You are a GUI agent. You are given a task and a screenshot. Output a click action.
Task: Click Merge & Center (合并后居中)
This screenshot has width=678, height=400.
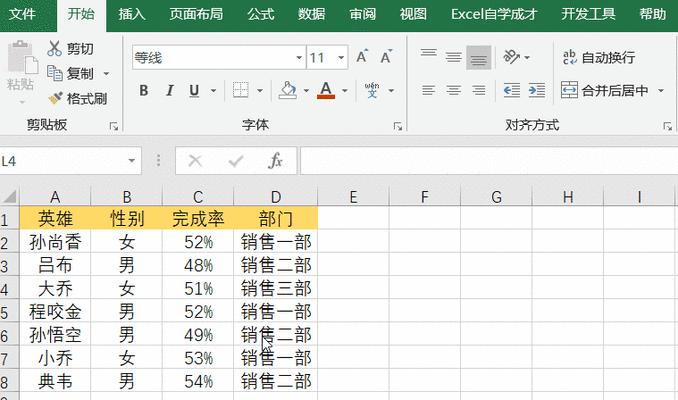point(604,90)
